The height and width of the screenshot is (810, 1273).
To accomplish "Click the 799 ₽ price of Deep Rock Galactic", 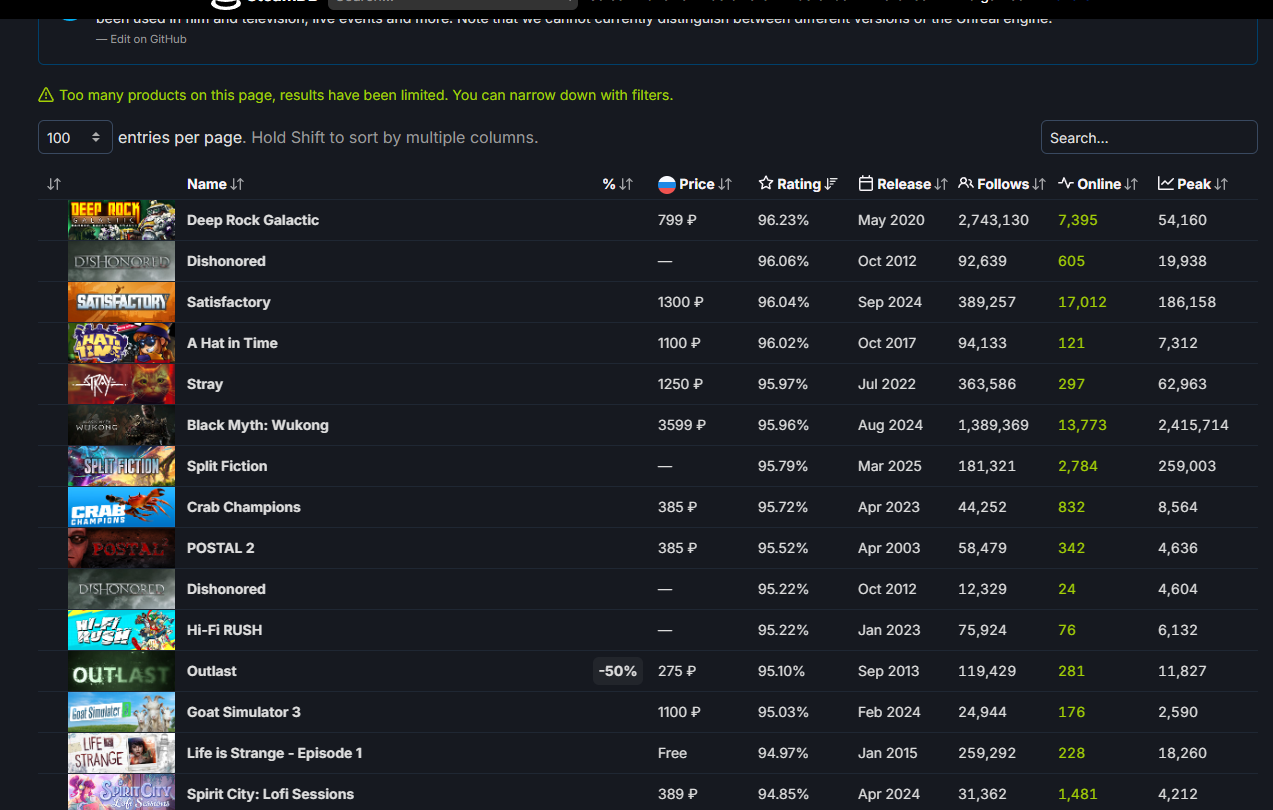I will [677, 220].
